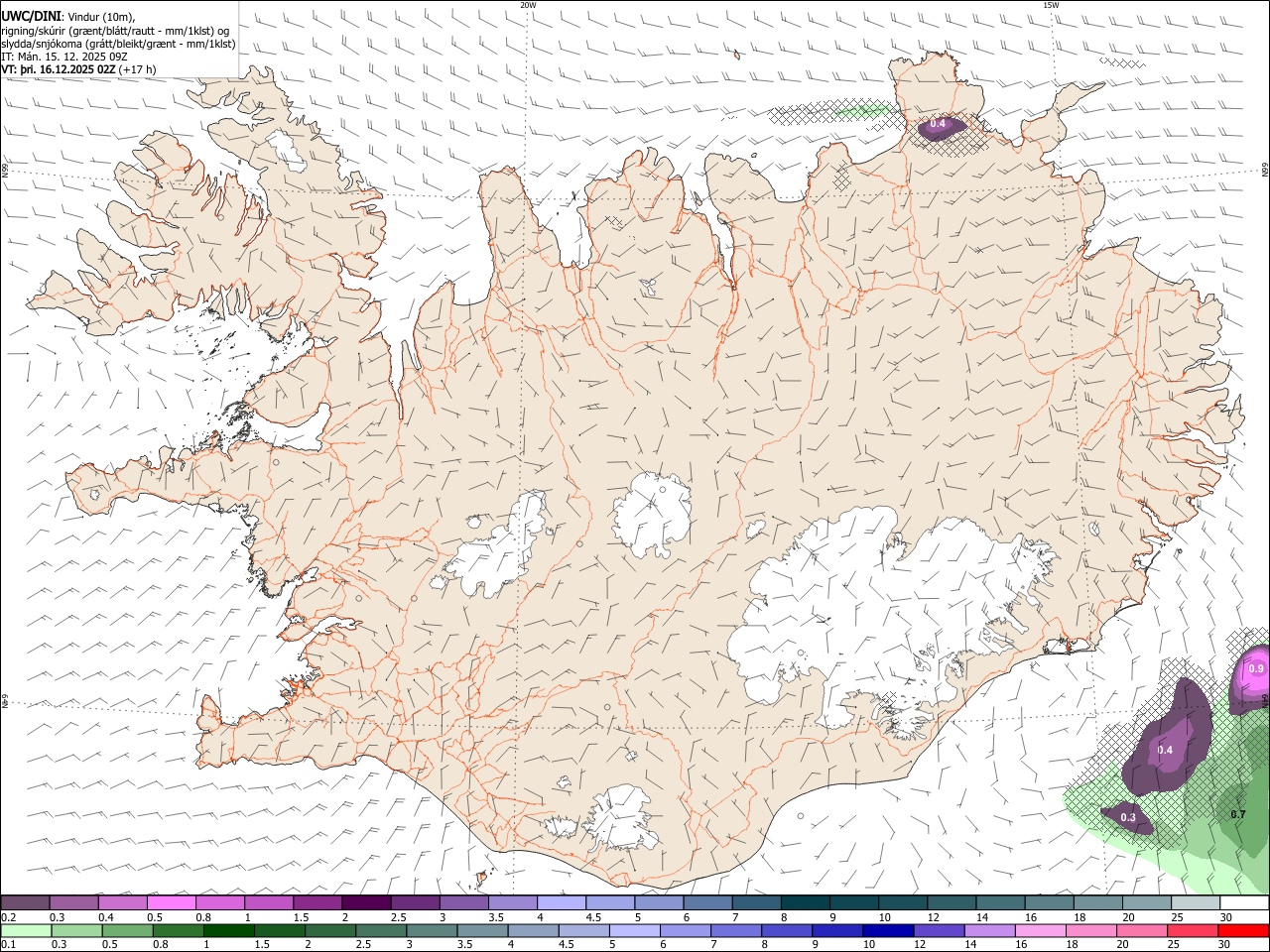
Task: Pick the 0.8 green swatch, bottom legend row
Action: click(x=178, y=930)
